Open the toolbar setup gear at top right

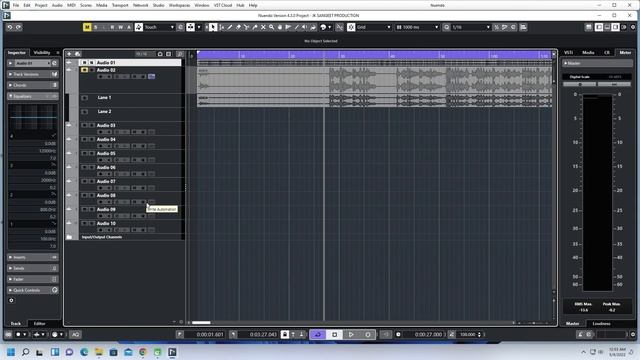click(x=633, y=27)
